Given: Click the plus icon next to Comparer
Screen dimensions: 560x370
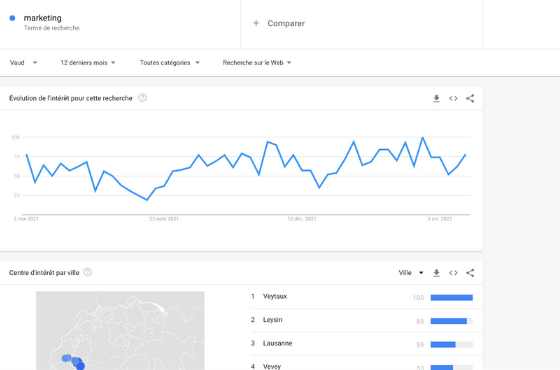Looking at the screenshot, I should [256, 23].
